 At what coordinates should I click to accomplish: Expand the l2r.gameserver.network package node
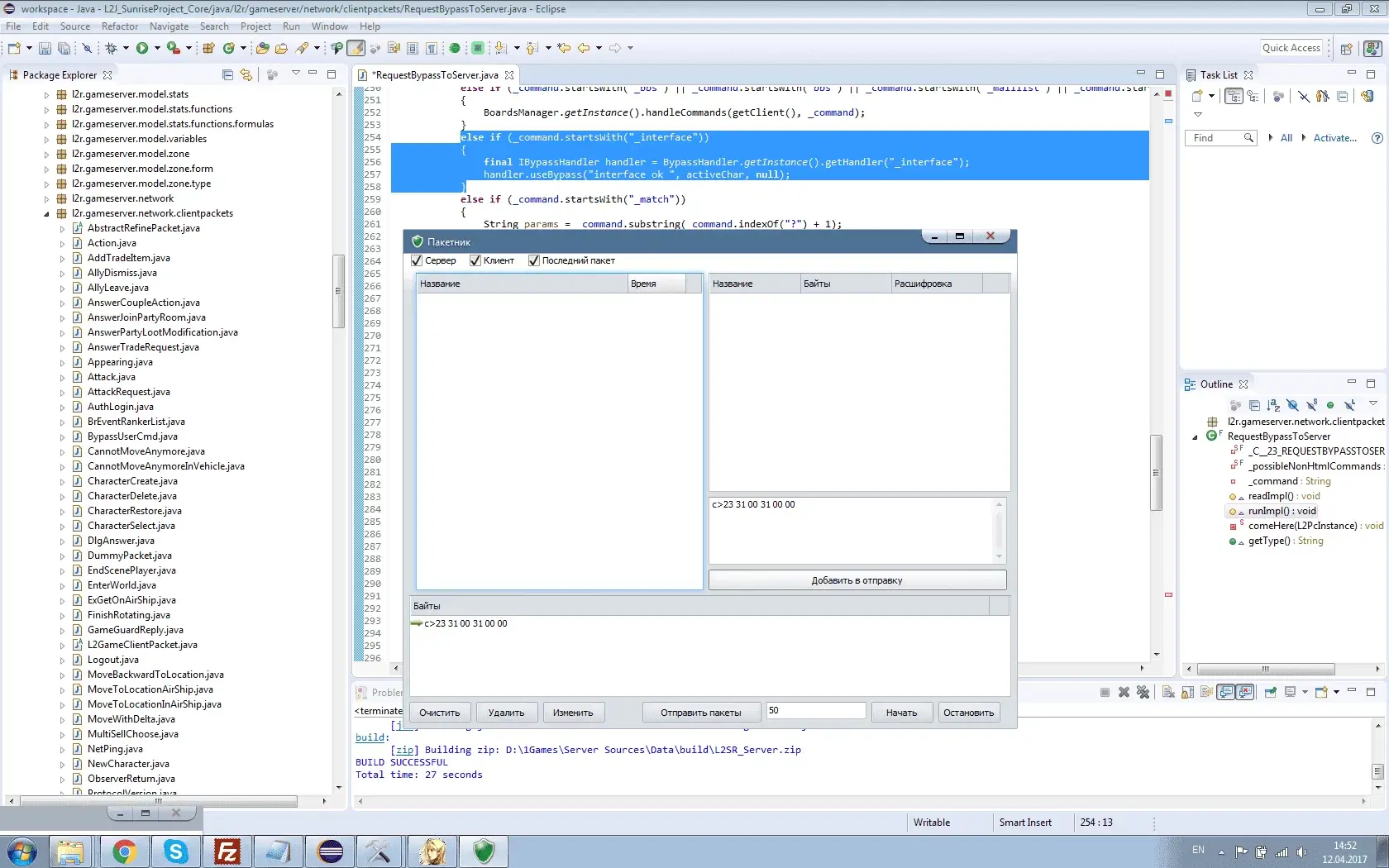[46, 198]
